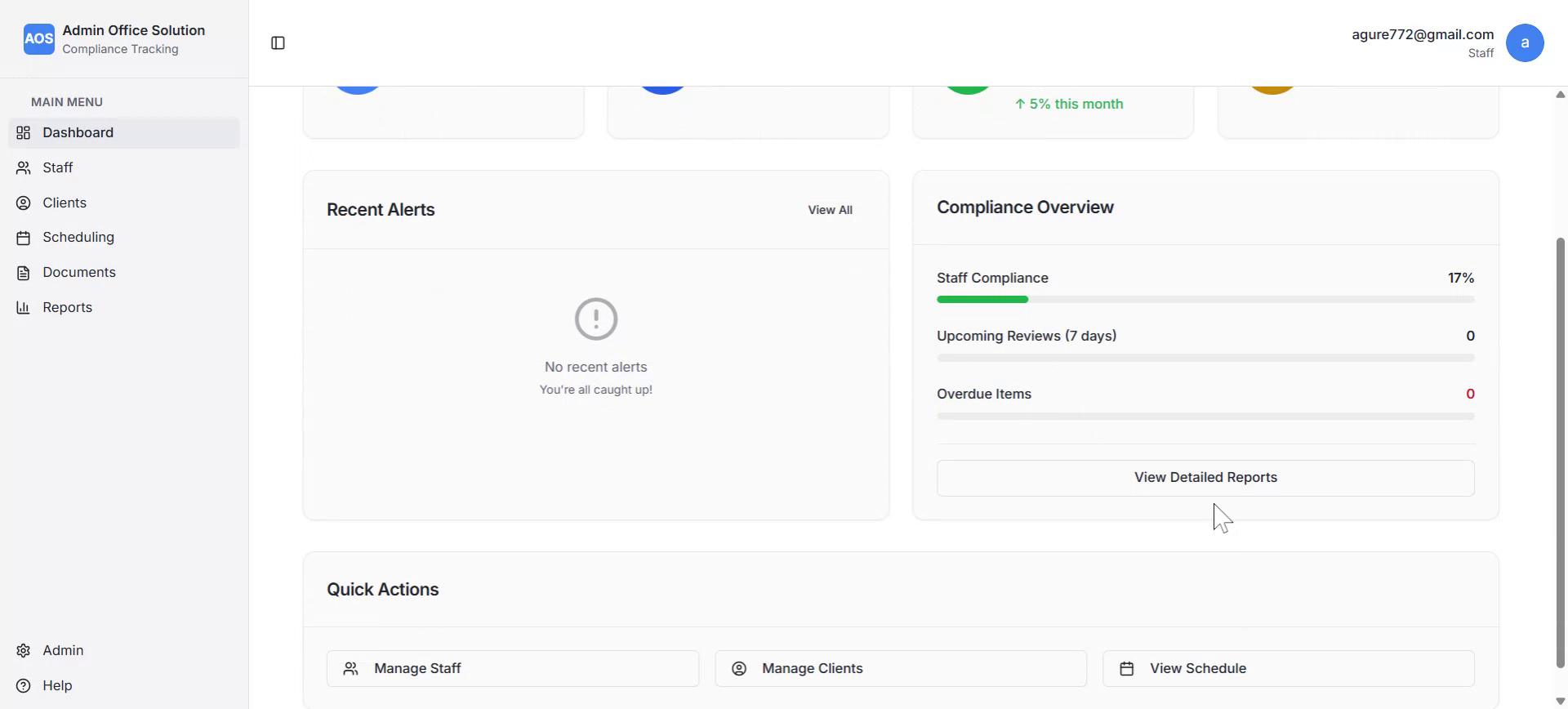Click View Detailed Reports button
This screenshot has width=1568, height=709.
tap(1205, 478)
